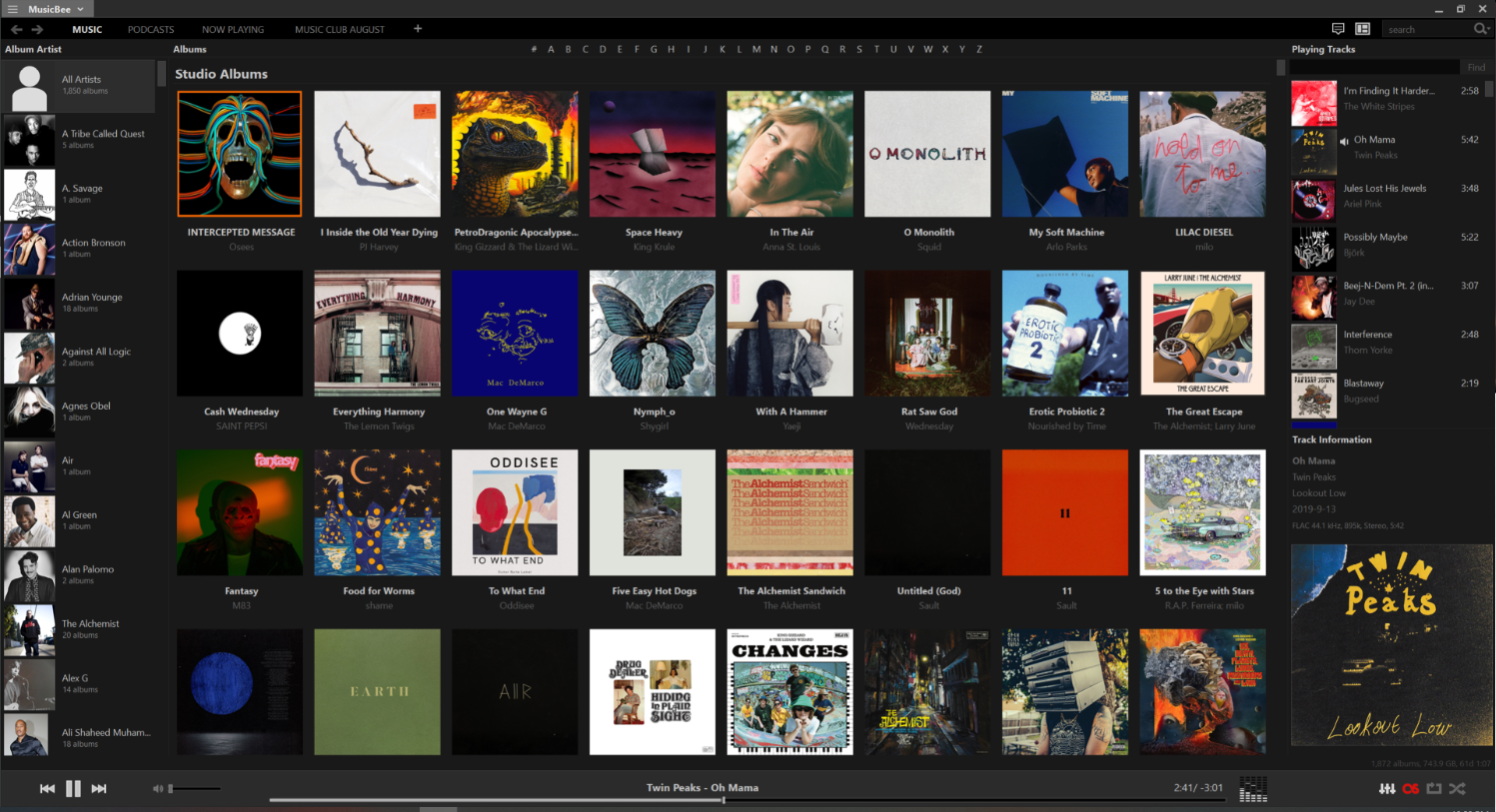Open the Space Heavy album cover
The image size is (1496, 812).
click(x=653, y=154)
